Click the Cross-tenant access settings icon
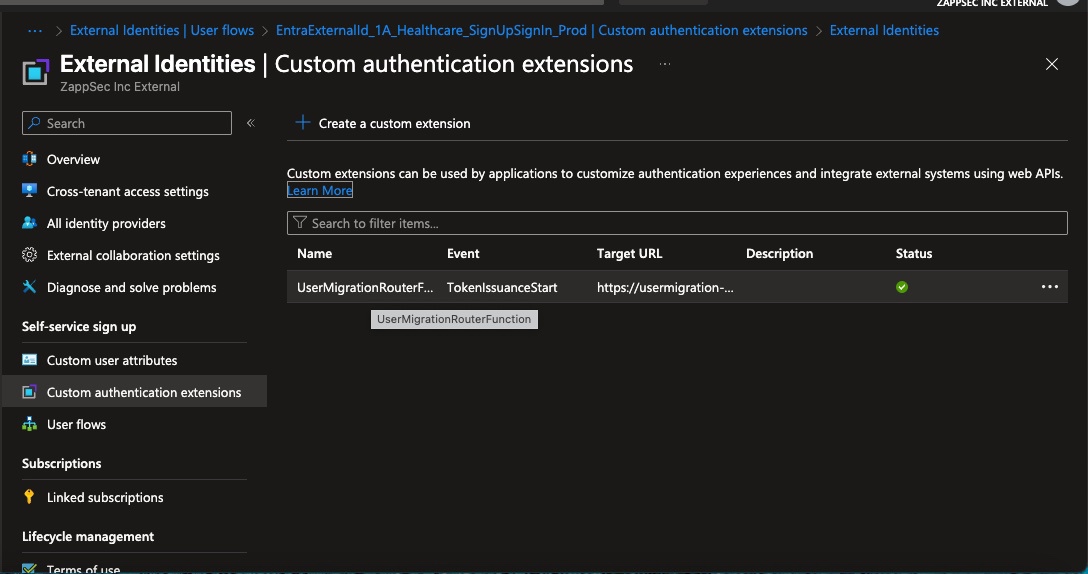 point(29,191)
